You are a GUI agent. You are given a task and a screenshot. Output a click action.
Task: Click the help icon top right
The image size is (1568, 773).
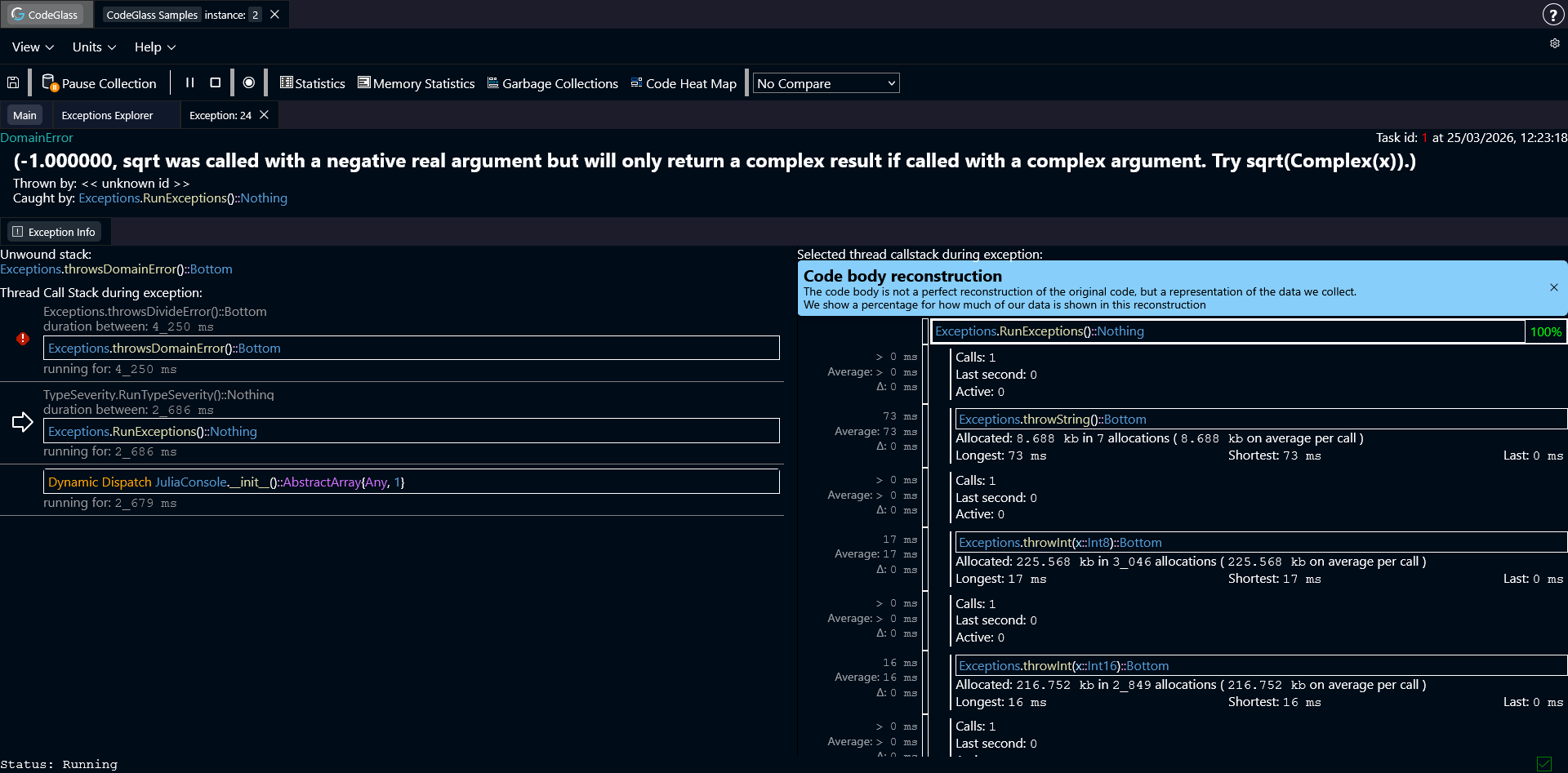coord(1553,14)
